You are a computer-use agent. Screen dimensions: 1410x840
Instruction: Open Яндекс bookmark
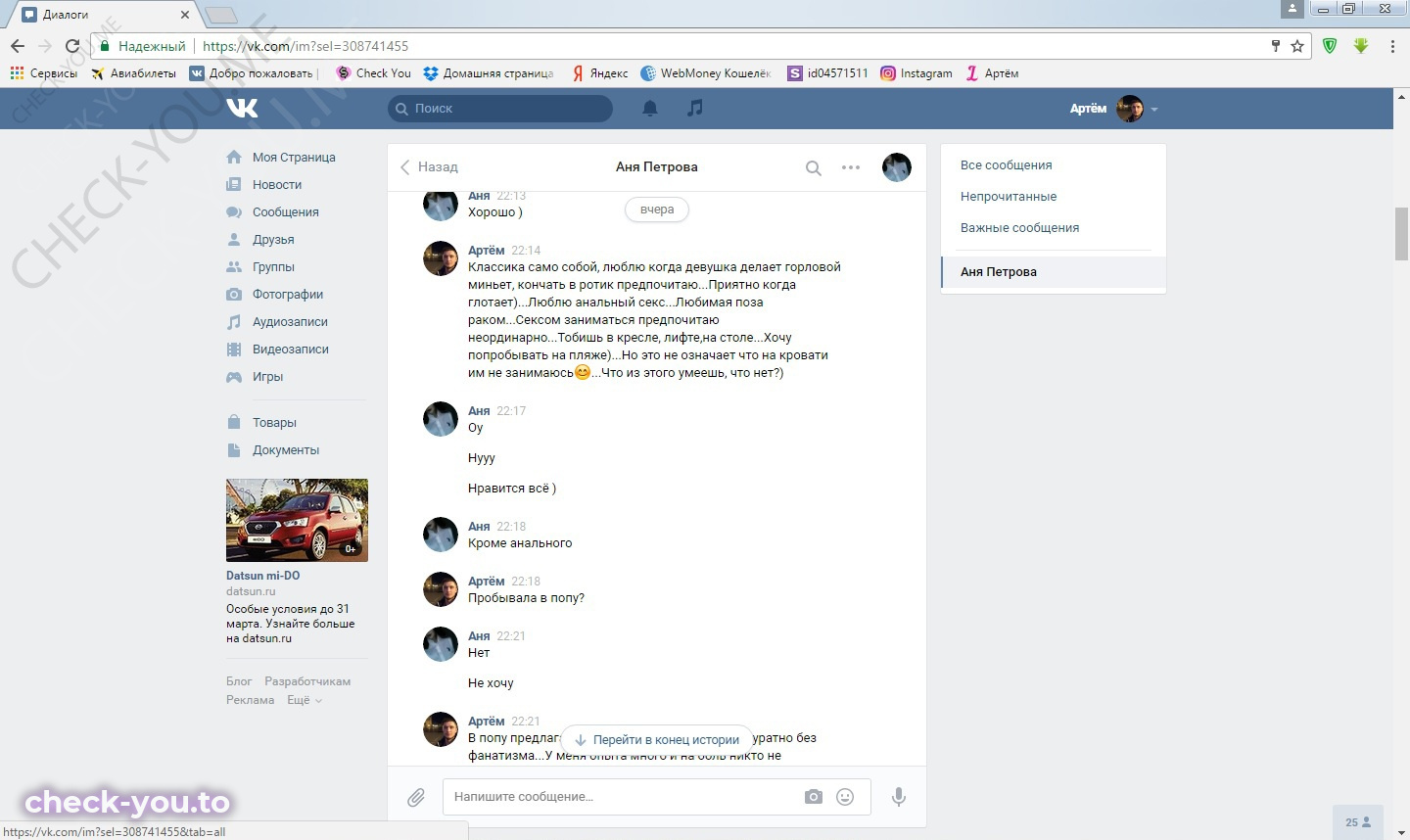pos(599,72)
